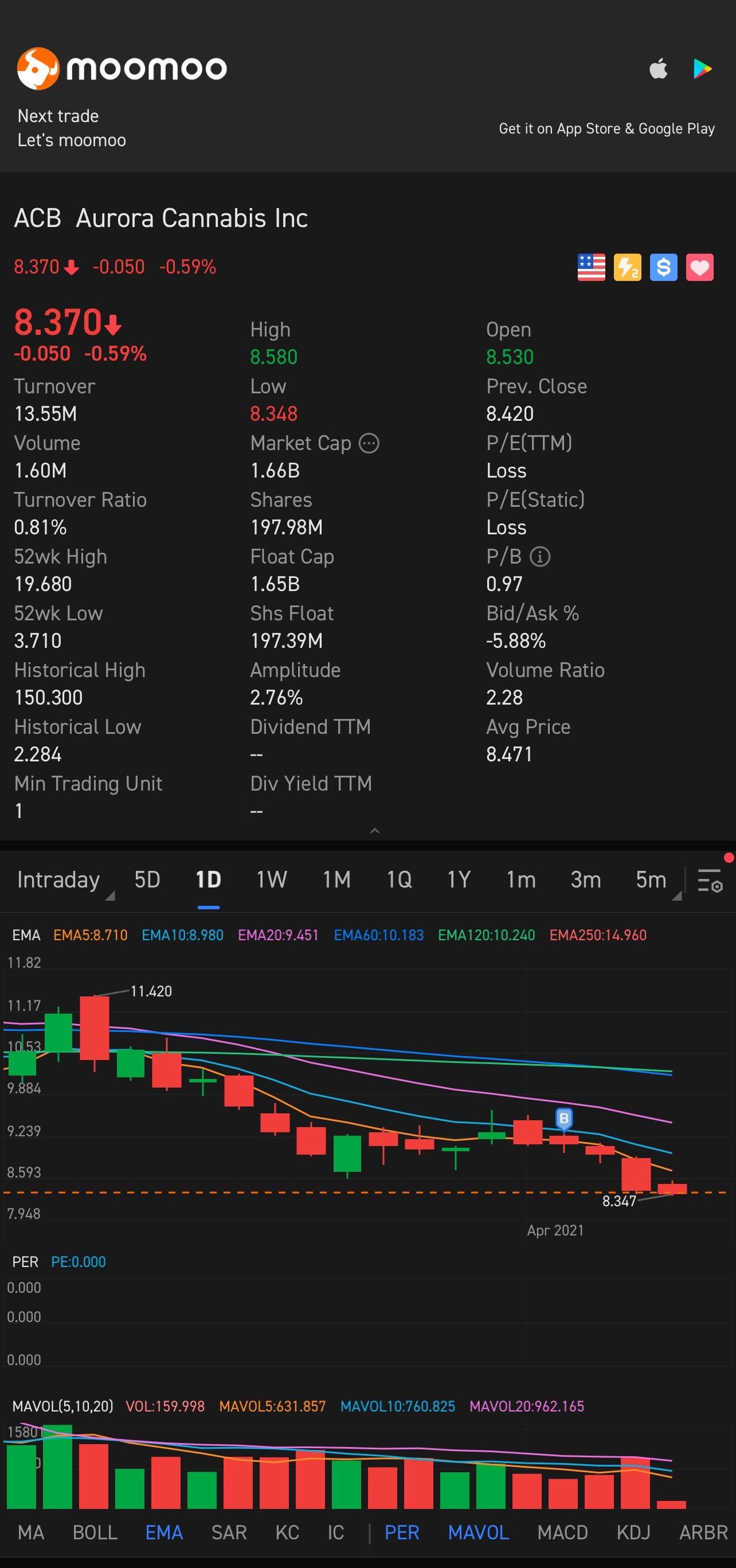Viewport: 736px width, 1568px height.
Task: Collapse the stock details panel chevron
Action: tap(375, 830)
